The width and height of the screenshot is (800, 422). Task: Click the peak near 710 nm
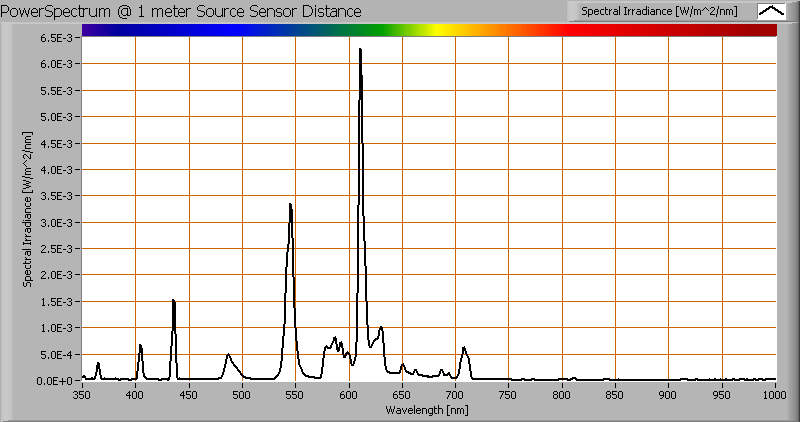pos(464,349)
